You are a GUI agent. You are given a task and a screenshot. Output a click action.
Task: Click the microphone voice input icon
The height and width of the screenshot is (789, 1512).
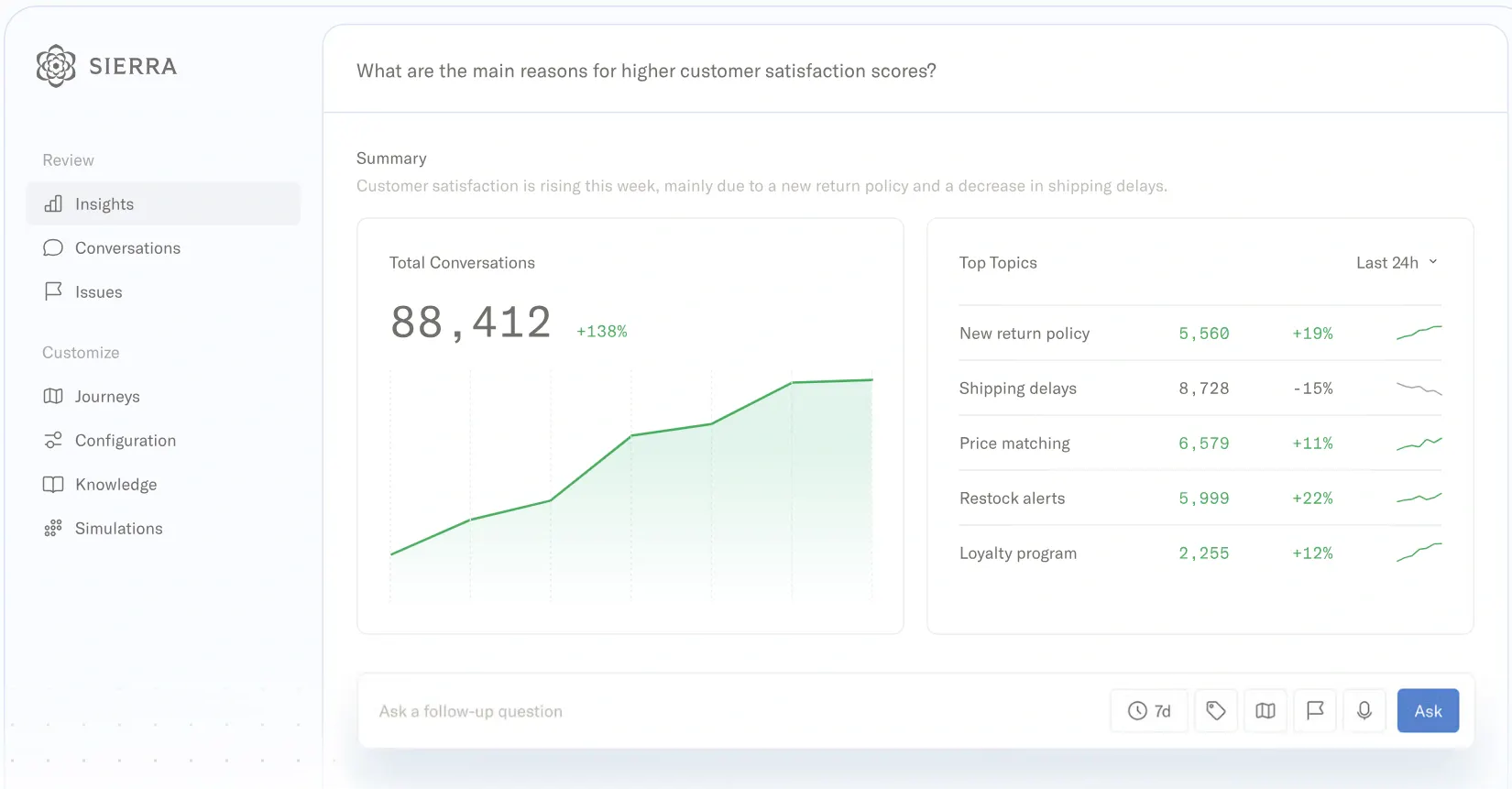(1364, 711)
